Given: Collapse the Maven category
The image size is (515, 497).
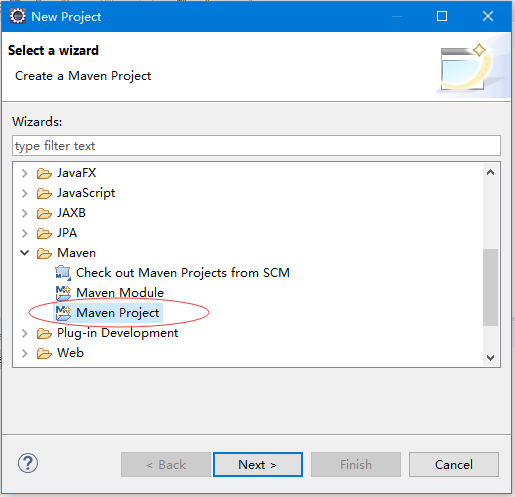Looking at the screenshot, I should click(24, 253).
